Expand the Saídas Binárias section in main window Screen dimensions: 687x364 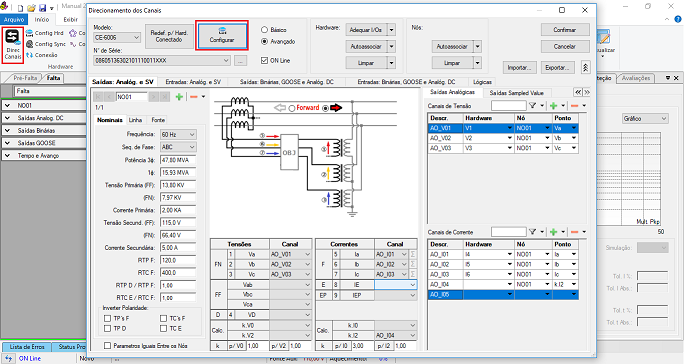(x=7, y=131)
